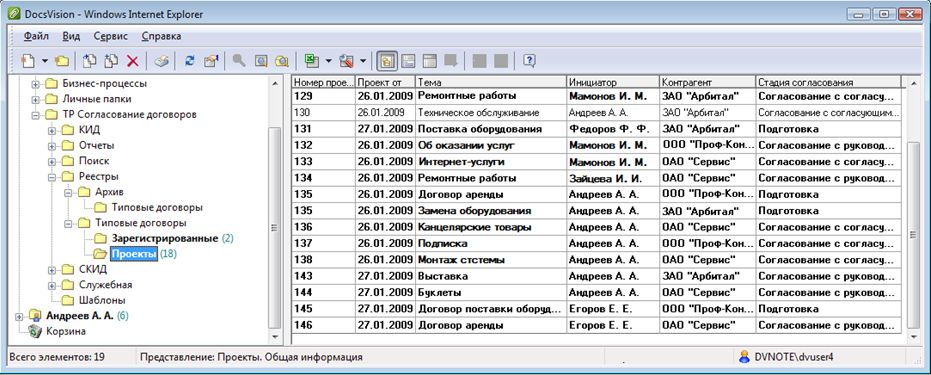The width and height of the screenshot is (931, 375).
Task: Select row 131 Поставка оборудования
Action: [597, 129]
